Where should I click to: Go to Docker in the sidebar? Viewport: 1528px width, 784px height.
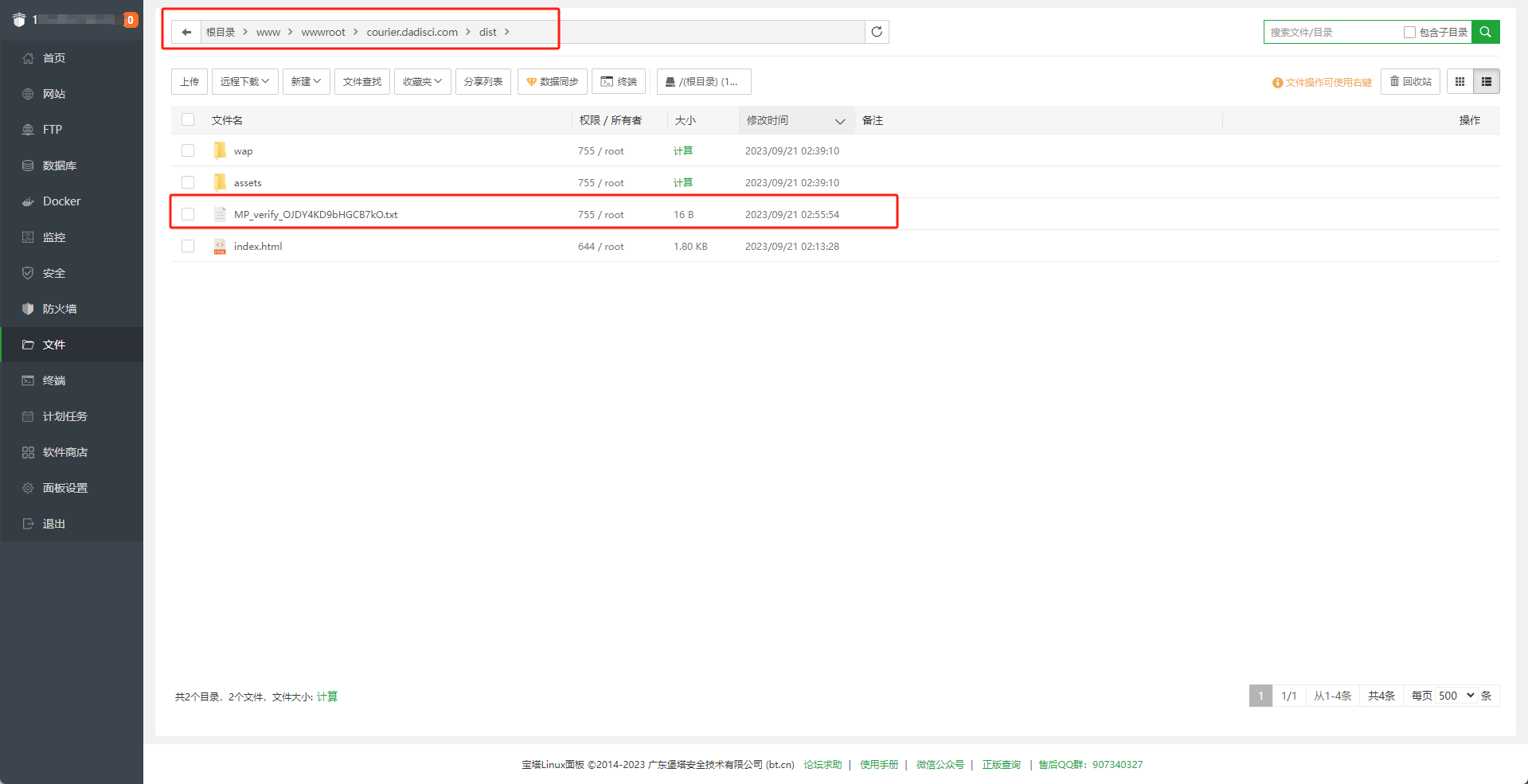pyautogui.click(x=61, y=201)
